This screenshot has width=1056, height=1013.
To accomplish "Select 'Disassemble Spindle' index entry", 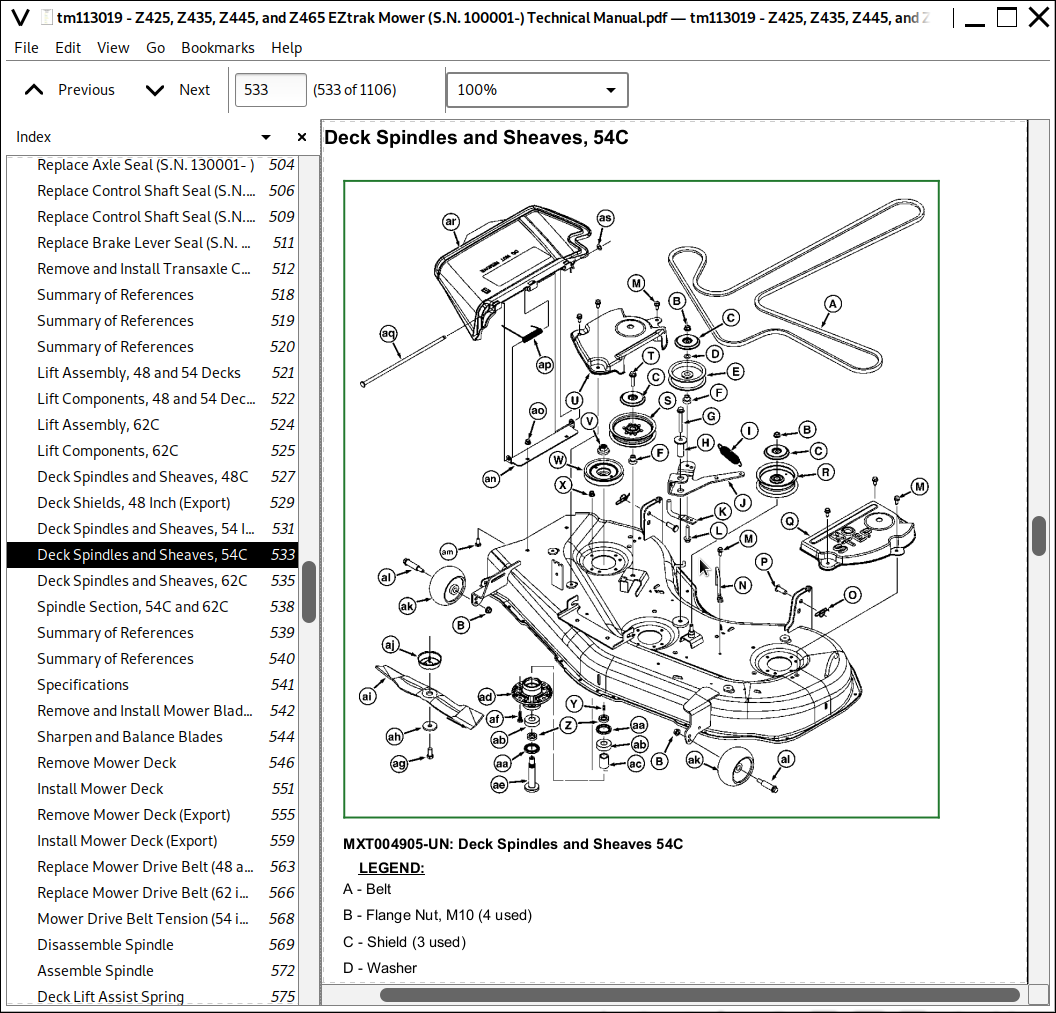I will 105,945.
